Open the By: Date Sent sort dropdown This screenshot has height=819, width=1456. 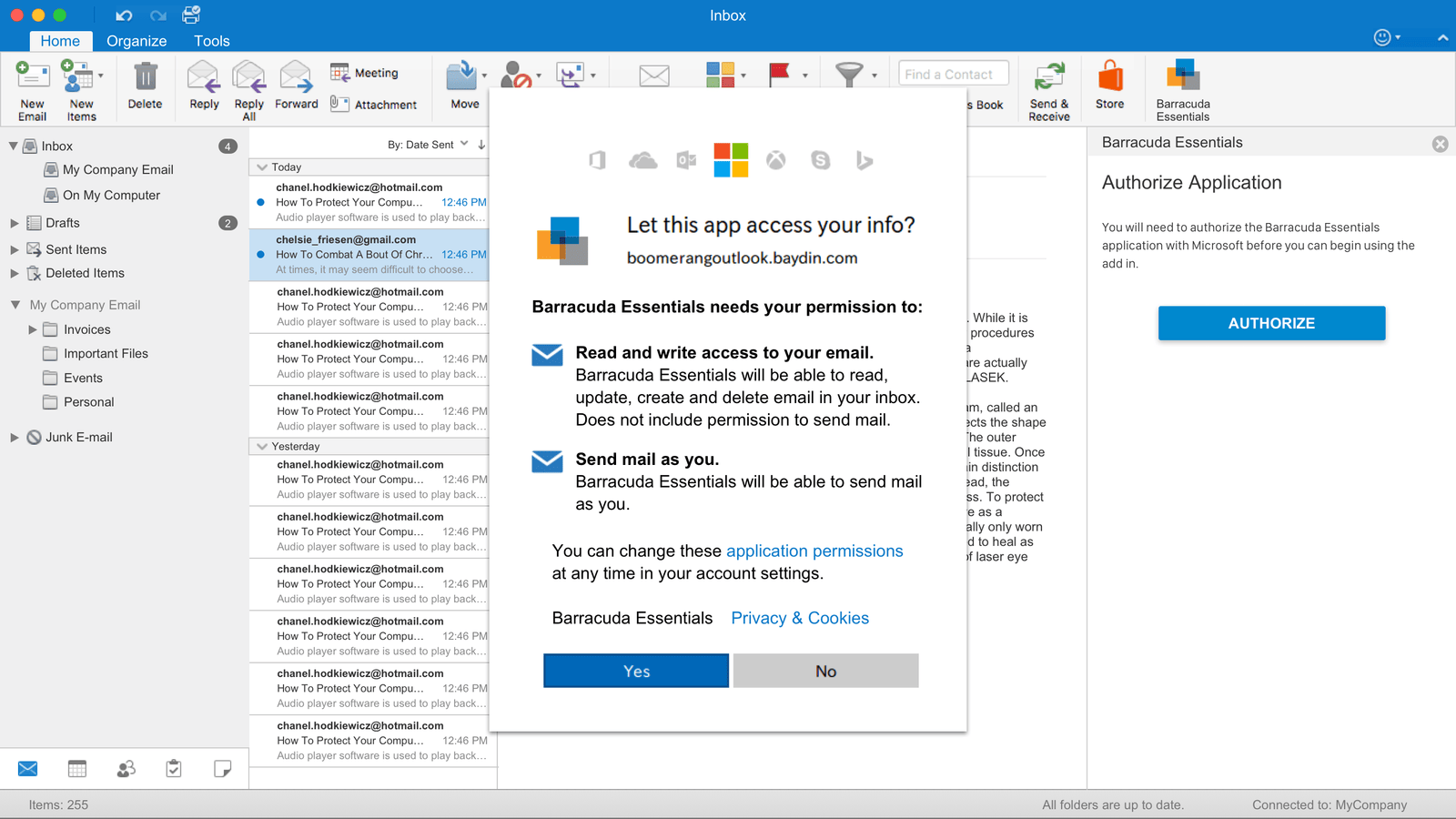pos(428,145)
